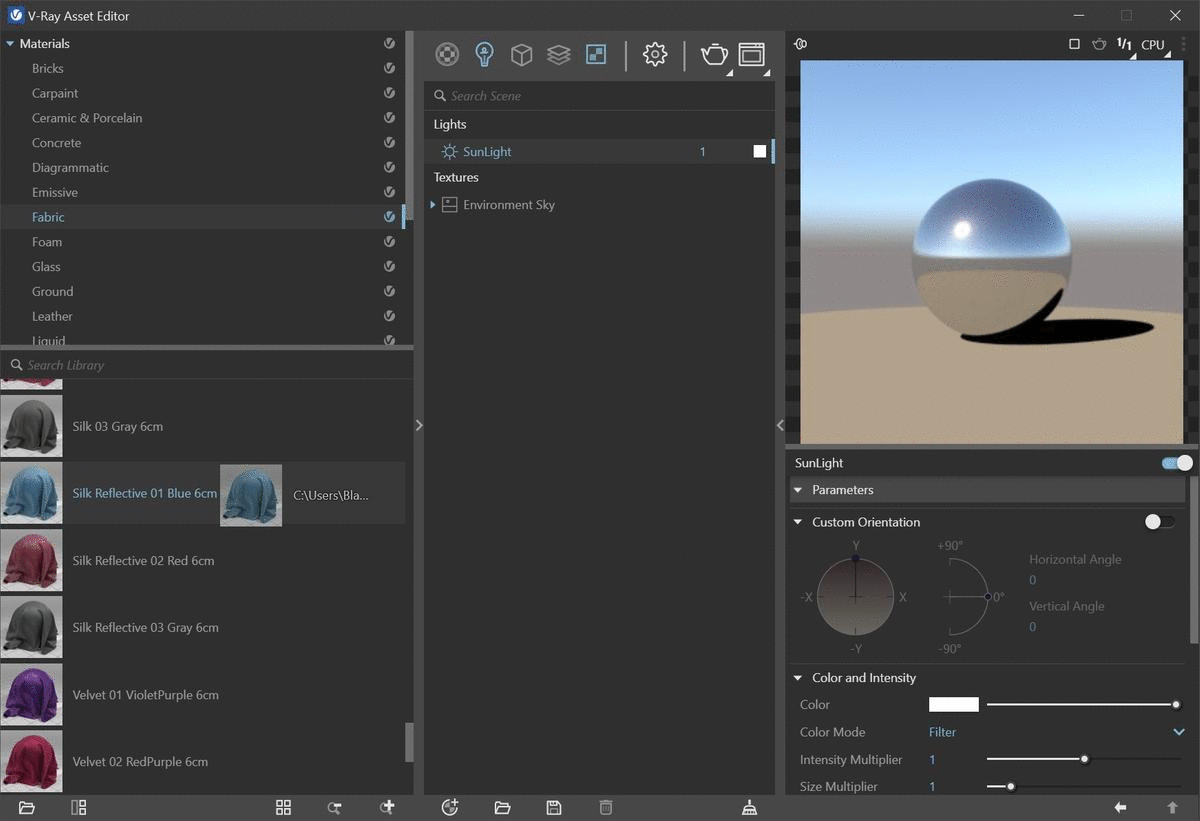The width and height of the screenshot is (1200, 821).
Task: Open the Geometry asset category
Action: [521, 54]
